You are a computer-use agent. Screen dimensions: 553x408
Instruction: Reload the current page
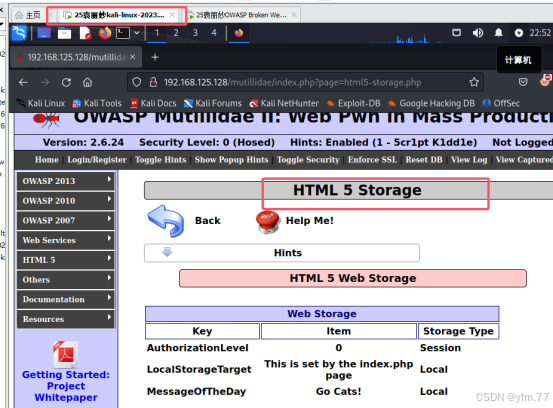pos(66,83)
